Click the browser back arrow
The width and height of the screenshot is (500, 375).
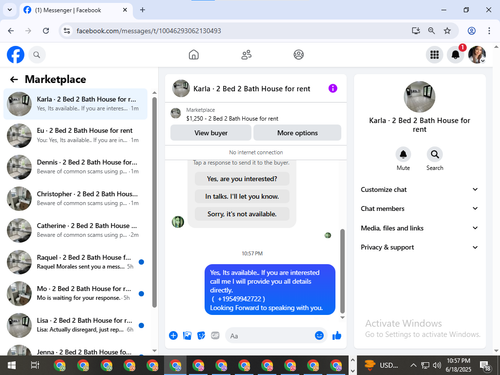[11, 31]
